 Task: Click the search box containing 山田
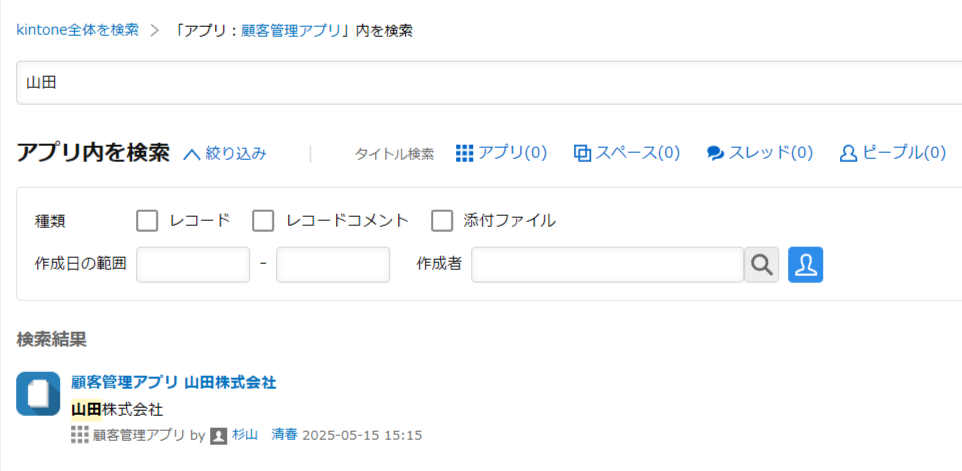[x=489, y=83]
